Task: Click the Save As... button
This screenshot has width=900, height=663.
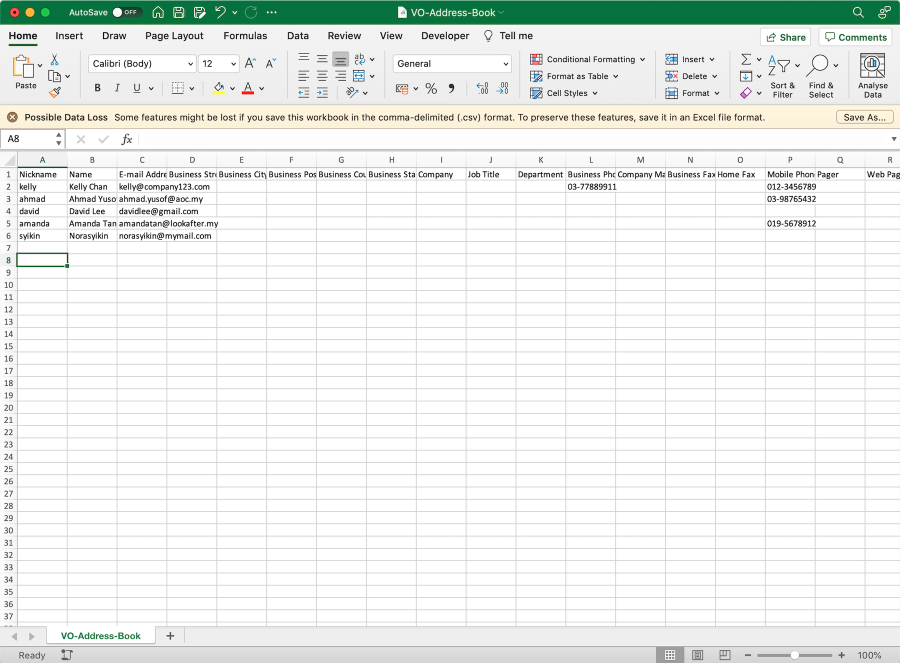Action: coord(864,117)
